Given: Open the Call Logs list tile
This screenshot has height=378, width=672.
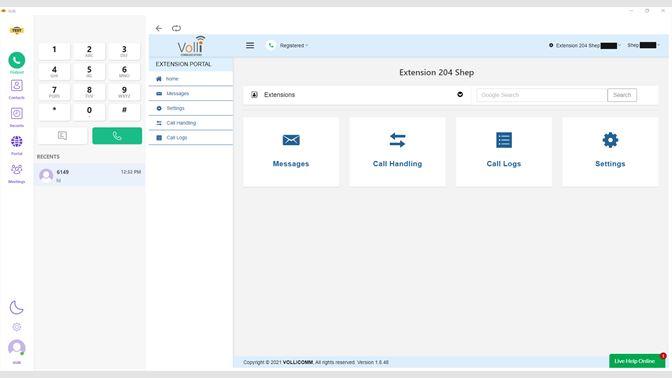Looking at the screenshot, I should 504,152.
